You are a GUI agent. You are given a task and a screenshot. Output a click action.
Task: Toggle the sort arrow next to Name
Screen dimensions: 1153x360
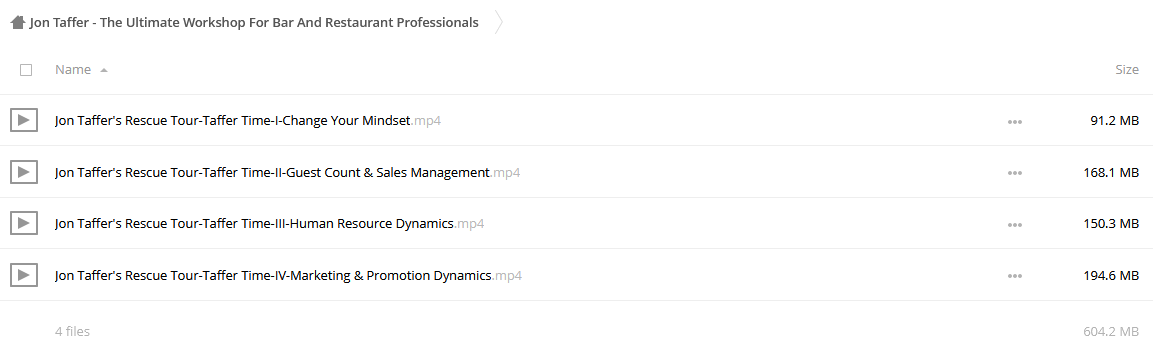(104, 71)
